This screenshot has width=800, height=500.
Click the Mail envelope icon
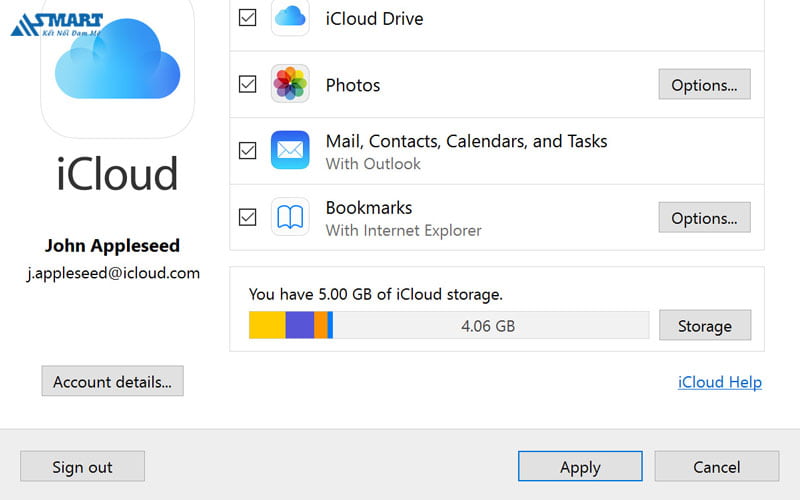pos(290,150)
